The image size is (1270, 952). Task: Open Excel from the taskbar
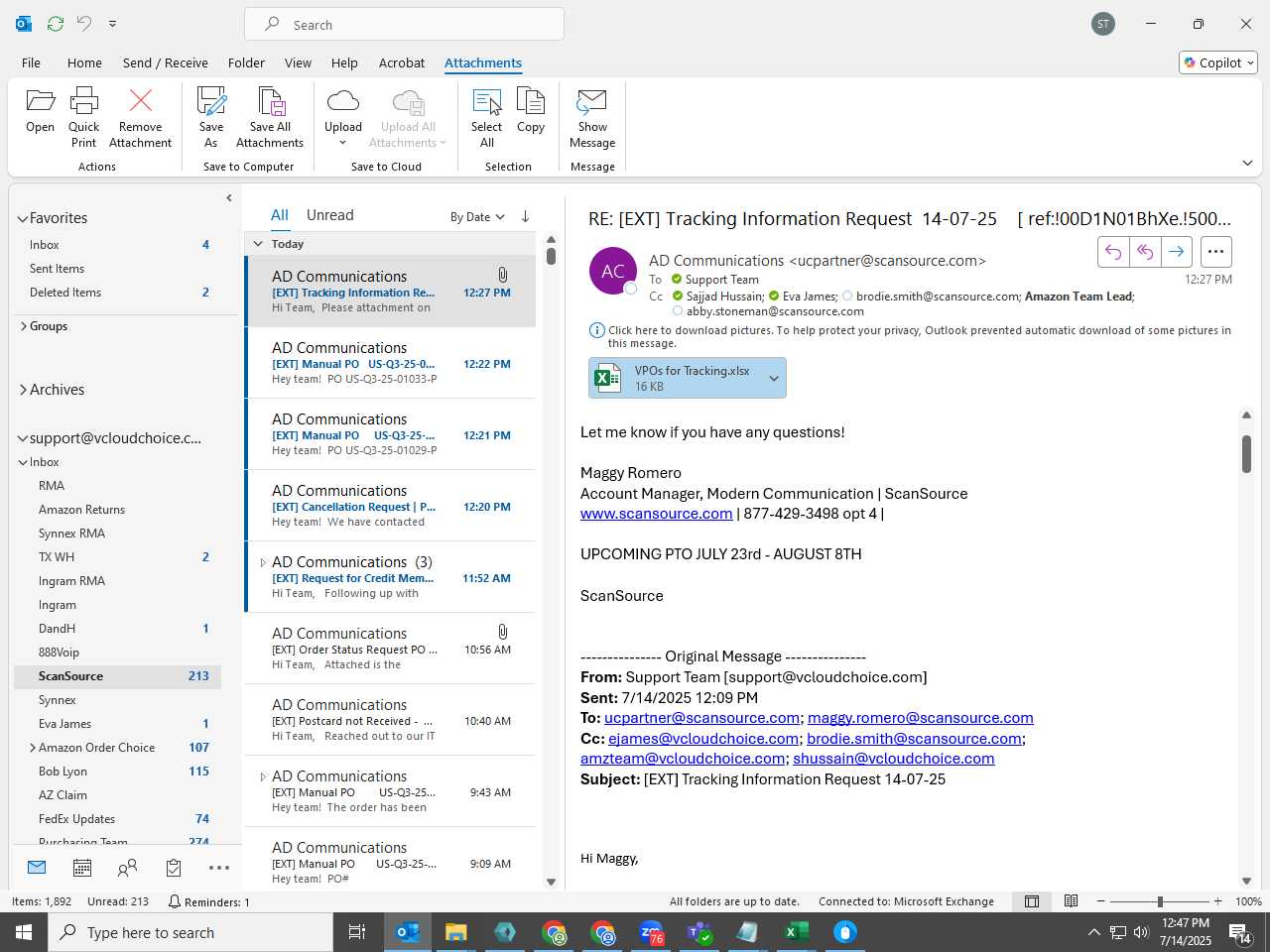click(797, 932)
